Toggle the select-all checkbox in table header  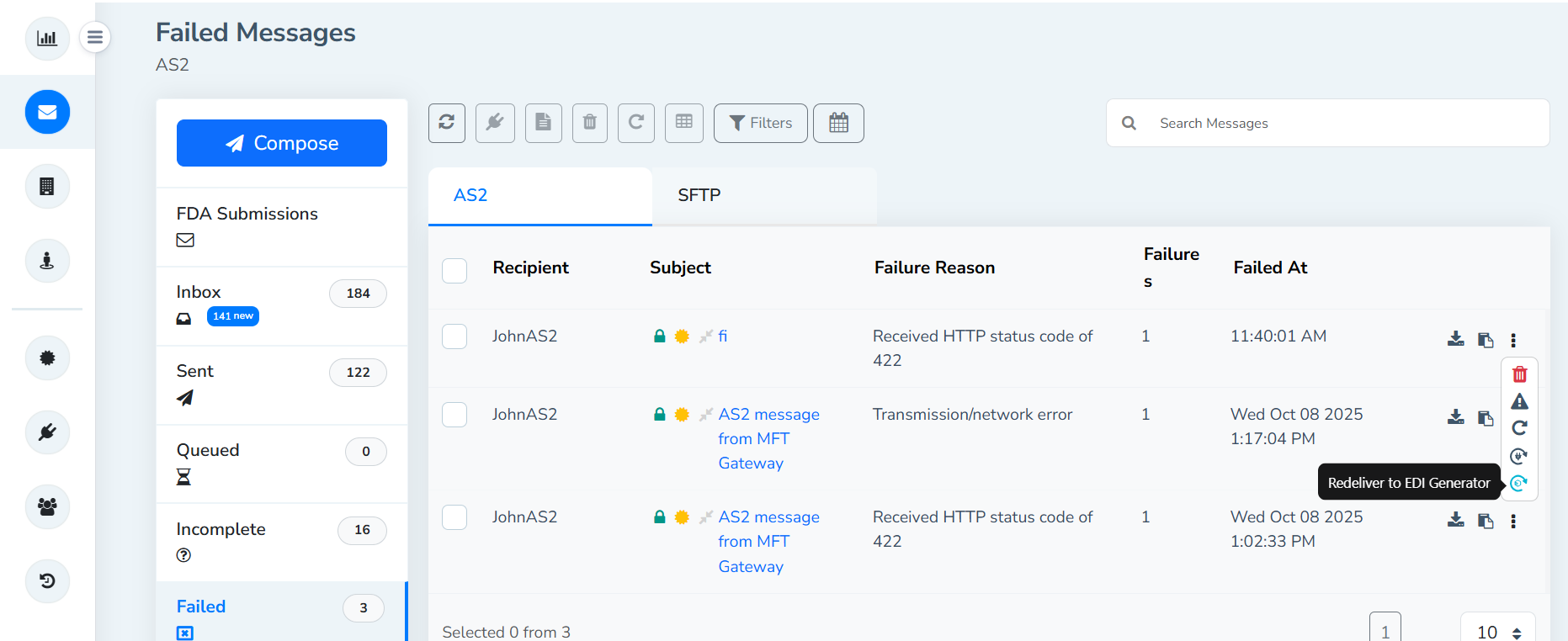(454, 271)
